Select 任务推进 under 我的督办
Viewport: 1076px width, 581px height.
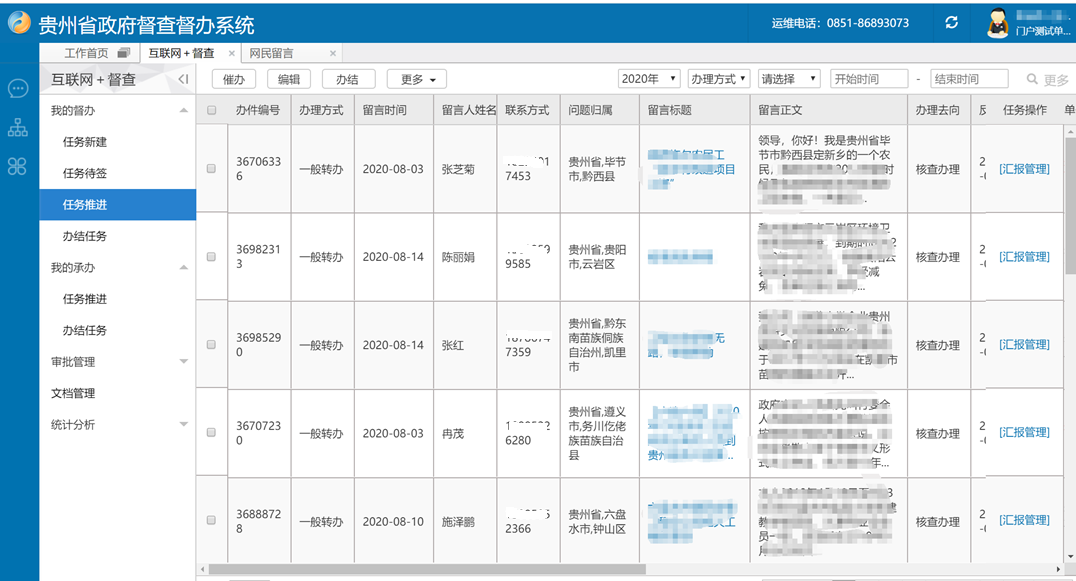pos(117,204)
